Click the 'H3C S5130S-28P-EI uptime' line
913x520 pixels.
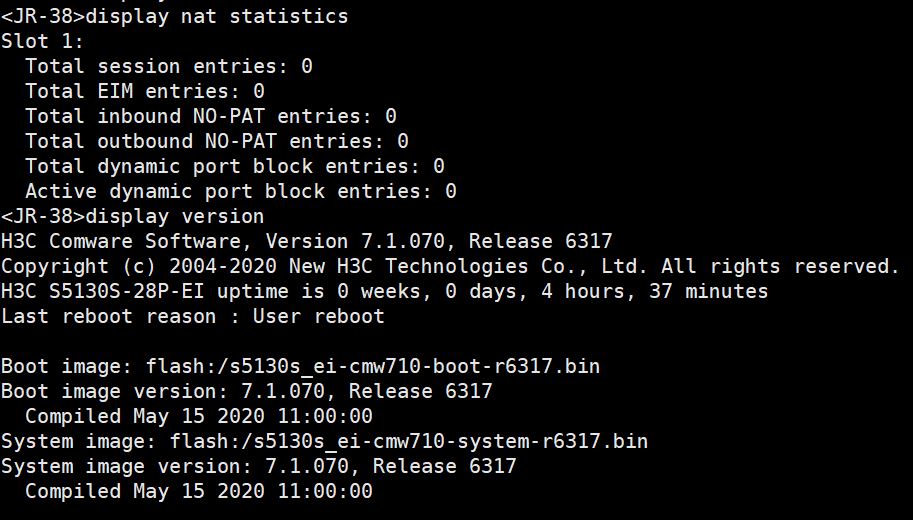(x=384, y=291)
